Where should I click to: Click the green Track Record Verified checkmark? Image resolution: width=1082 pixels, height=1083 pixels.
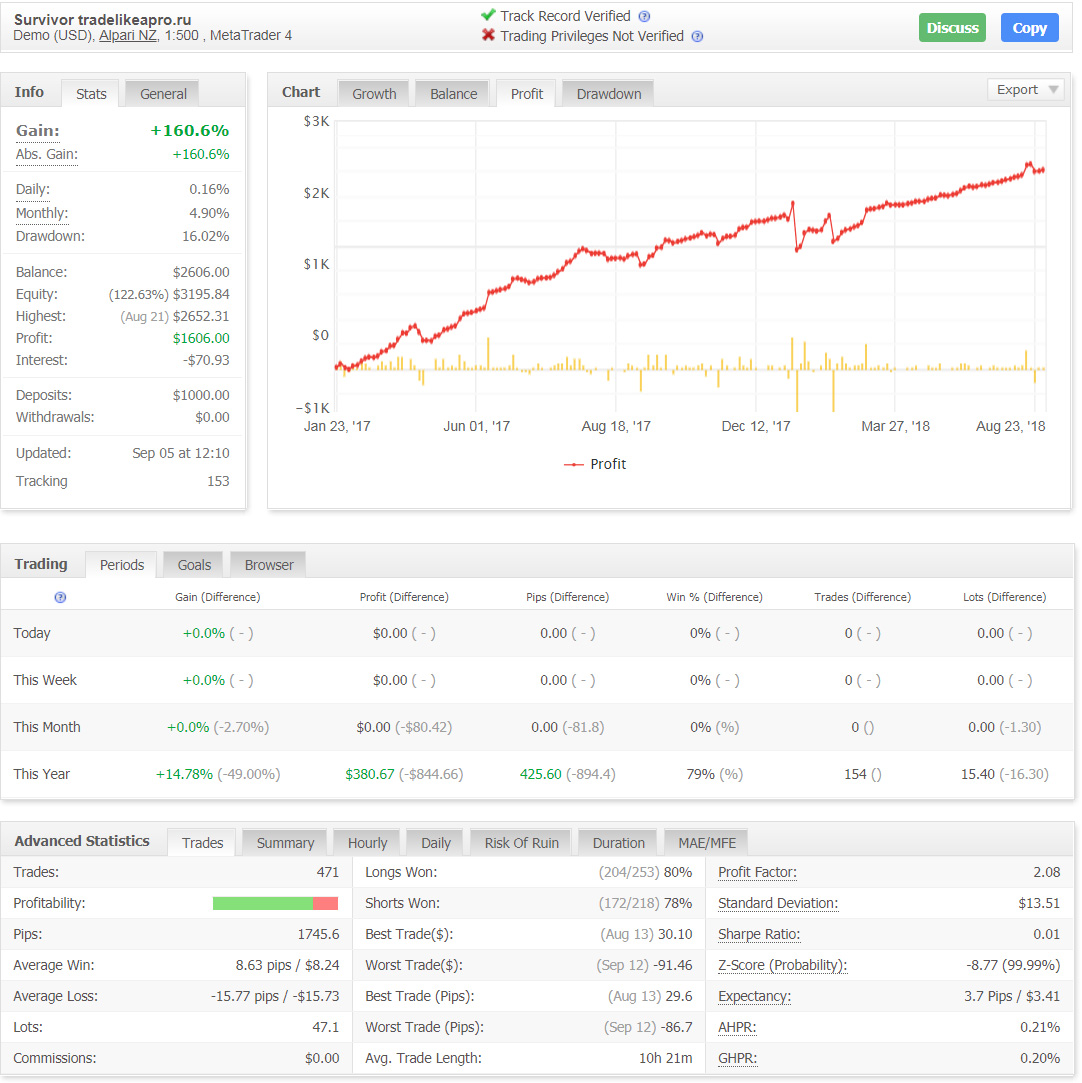(x=488, y=15)
